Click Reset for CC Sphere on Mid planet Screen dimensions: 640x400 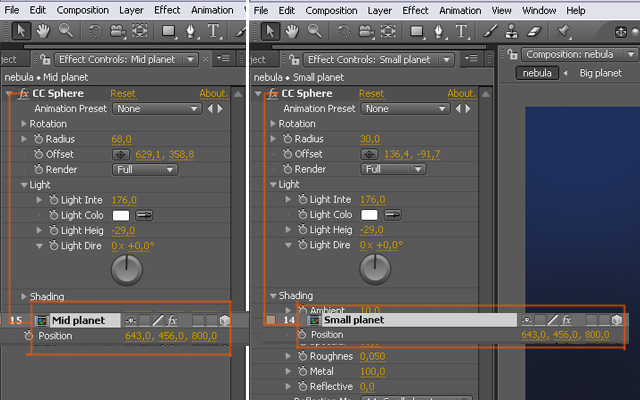pyautogui.click(x=123, y=93)
